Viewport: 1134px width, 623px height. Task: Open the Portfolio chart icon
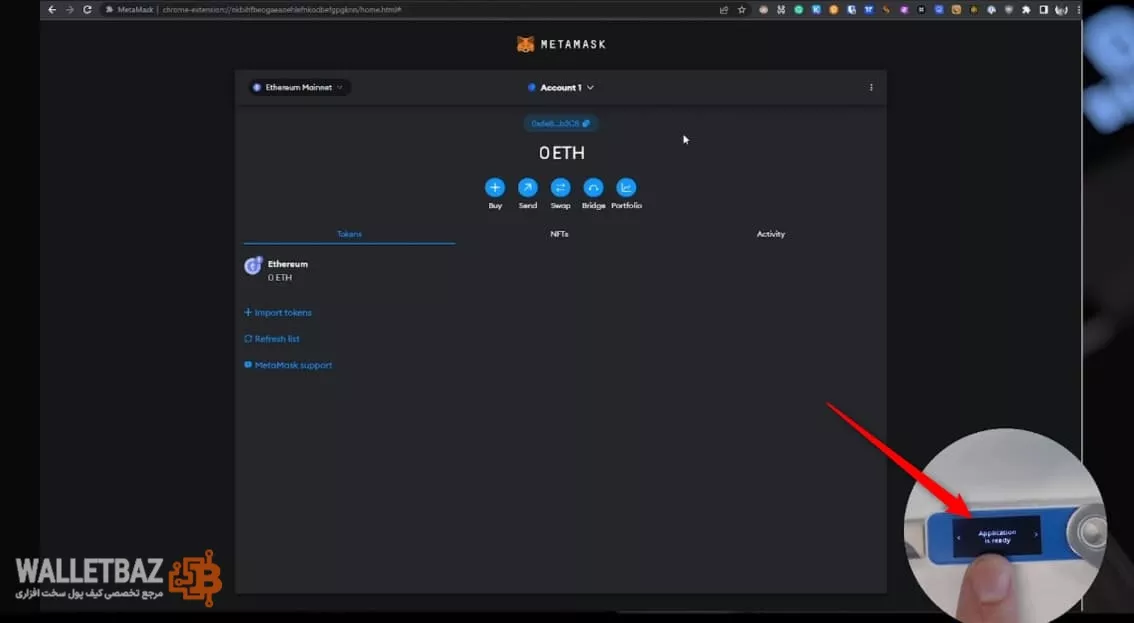pos(626,188)
